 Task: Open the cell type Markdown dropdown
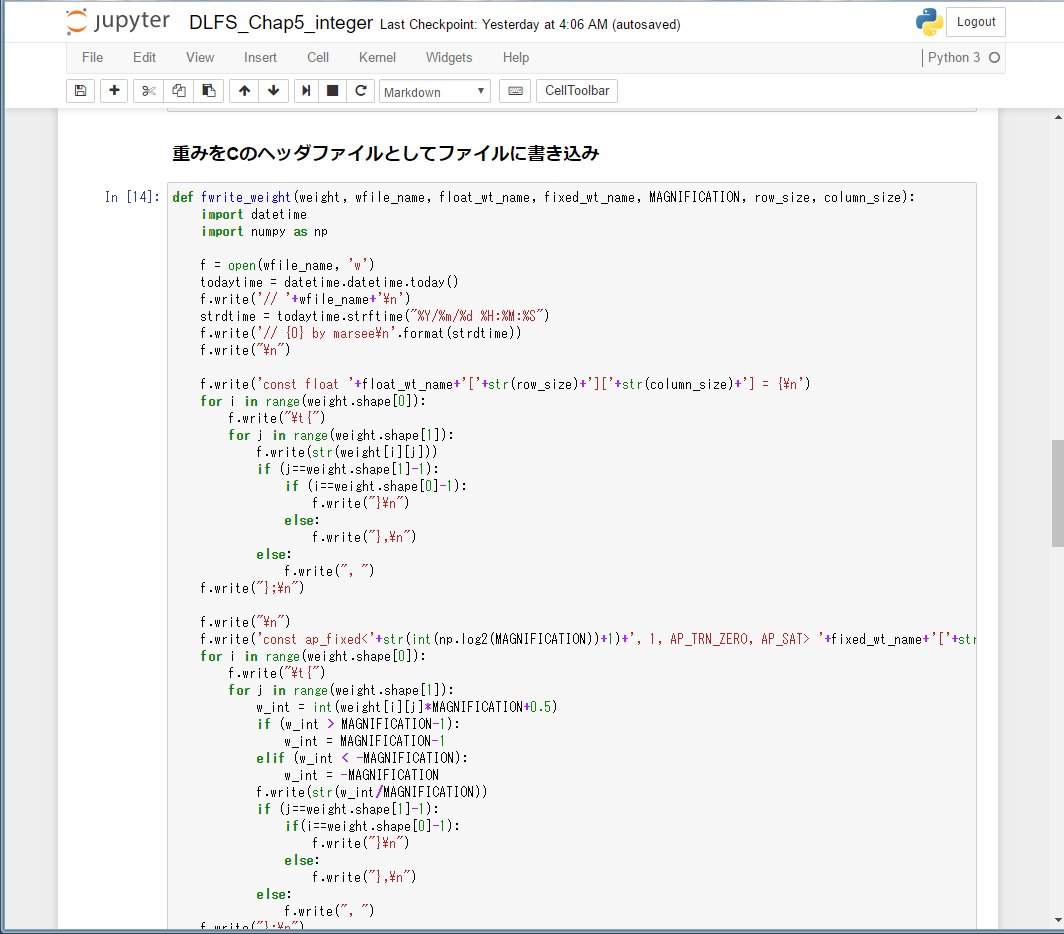click(434, 92)
